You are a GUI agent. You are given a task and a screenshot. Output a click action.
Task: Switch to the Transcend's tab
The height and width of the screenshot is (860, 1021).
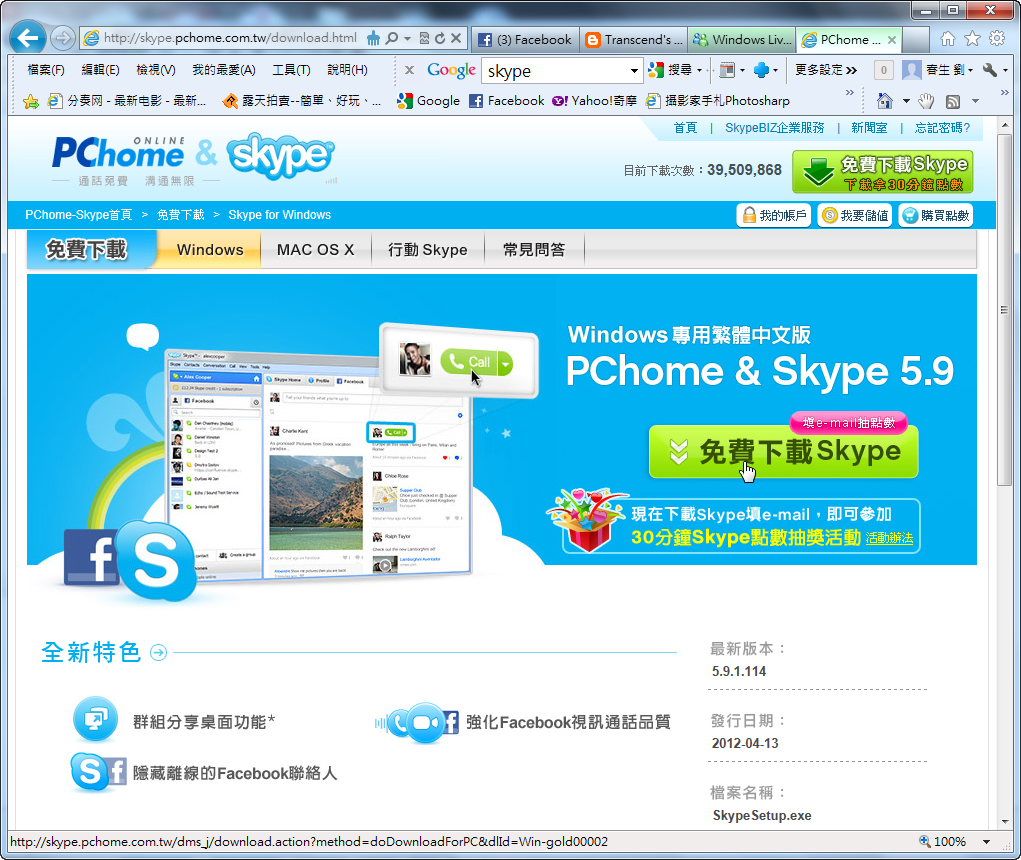tap(634, 40)
